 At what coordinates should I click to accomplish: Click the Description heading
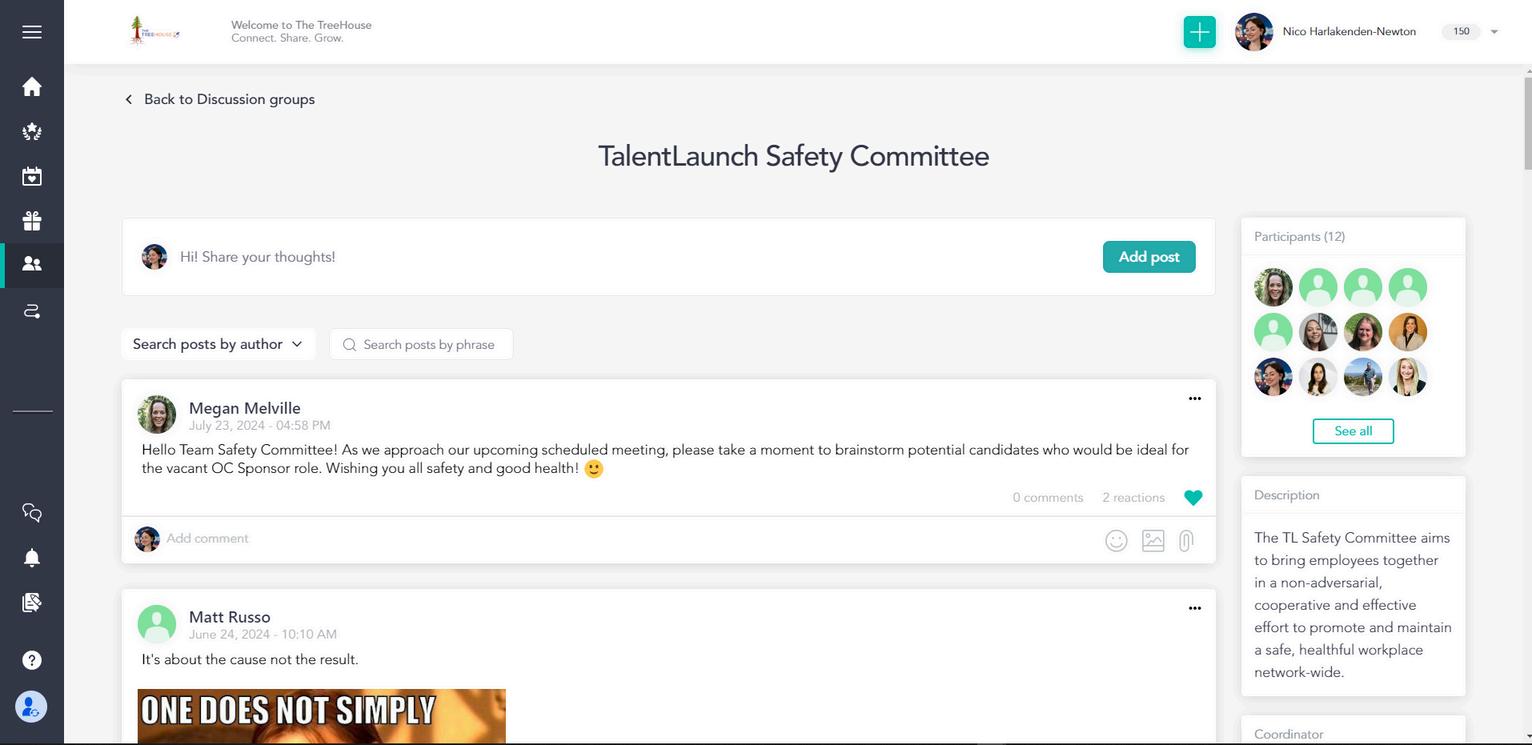tap(1287, 495)
